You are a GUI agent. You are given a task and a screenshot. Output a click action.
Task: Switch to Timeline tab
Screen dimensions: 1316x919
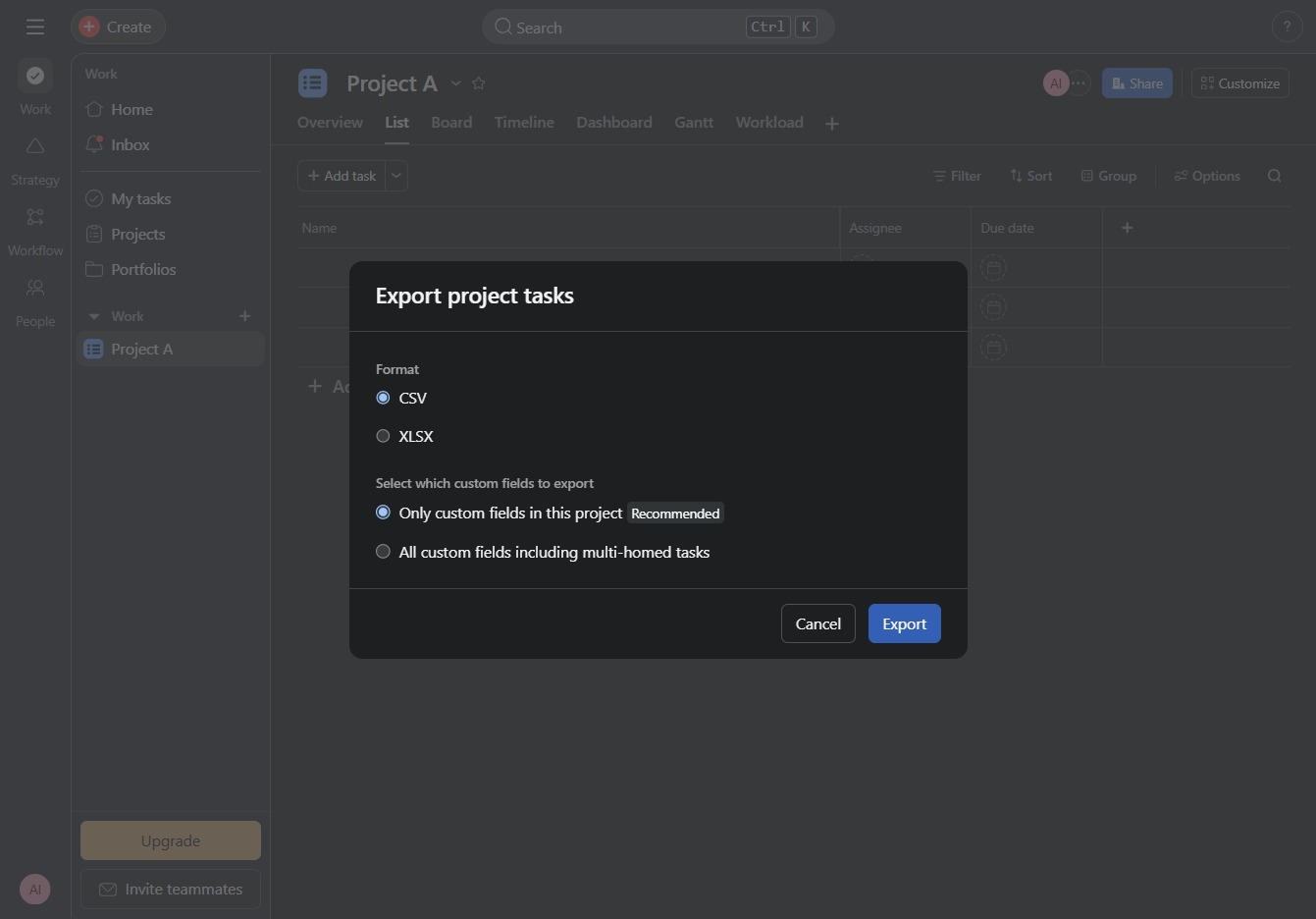click(524, 123)
